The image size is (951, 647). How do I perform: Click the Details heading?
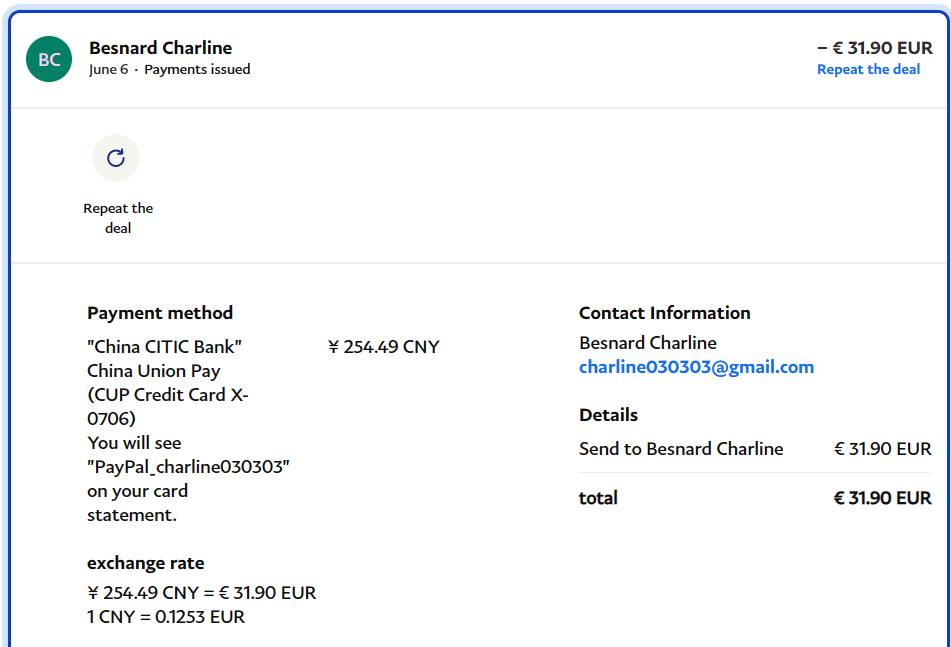tap(608, 415)
